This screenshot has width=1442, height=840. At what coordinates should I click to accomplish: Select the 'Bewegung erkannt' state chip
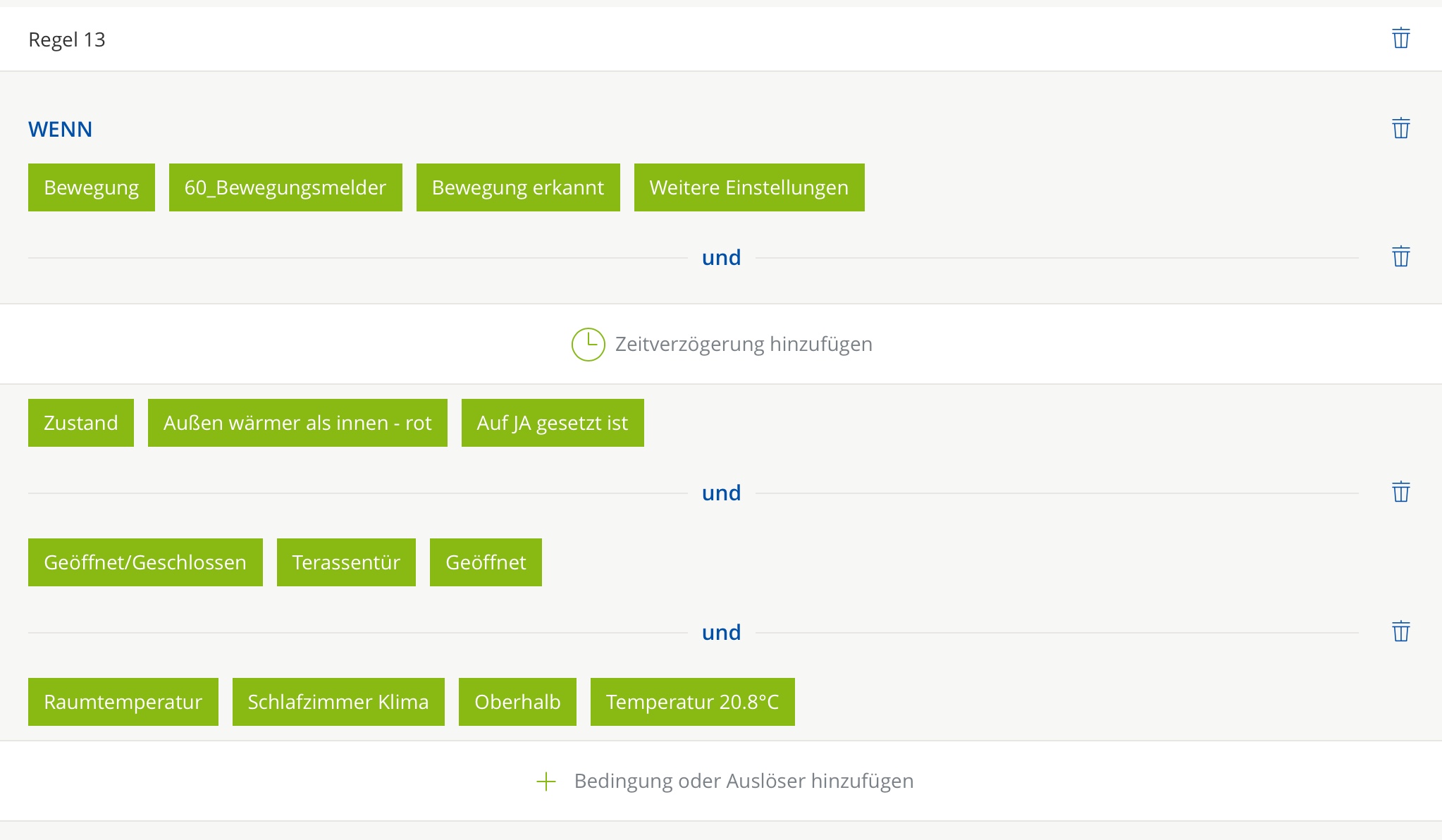point(518,187)
